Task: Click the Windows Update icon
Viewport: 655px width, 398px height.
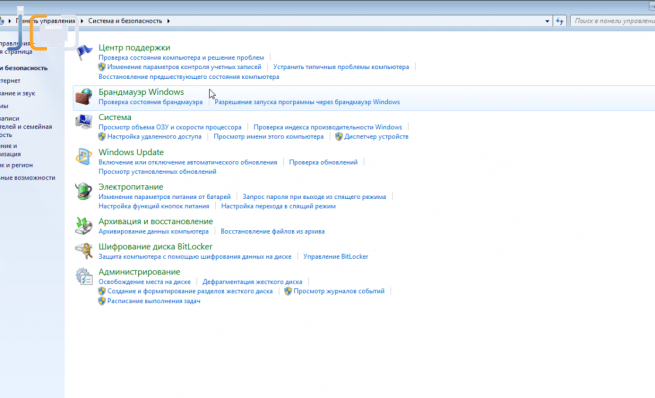Action: tap(84, 157)
